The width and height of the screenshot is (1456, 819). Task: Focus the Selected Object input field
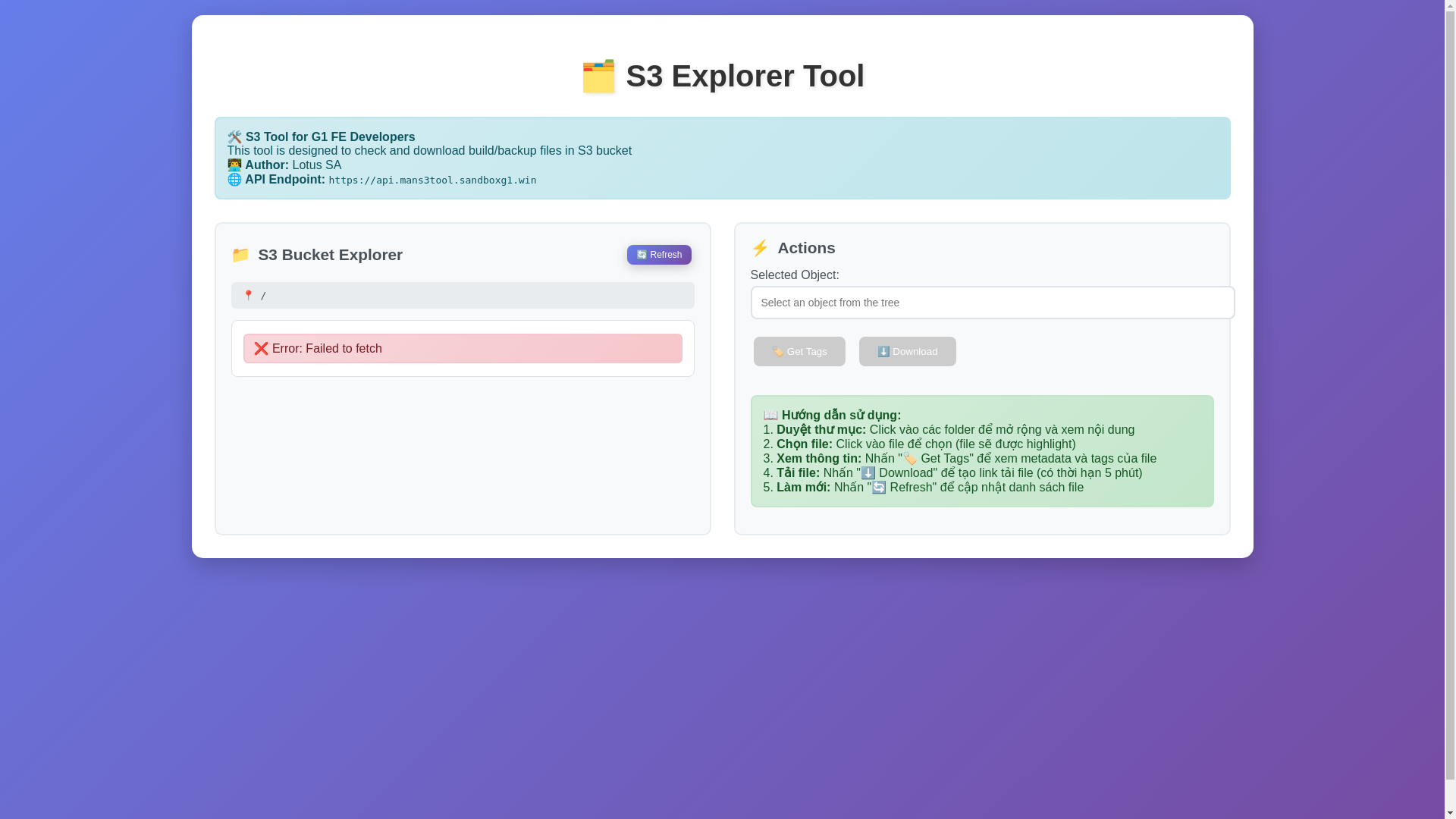(x=992, y=303)
